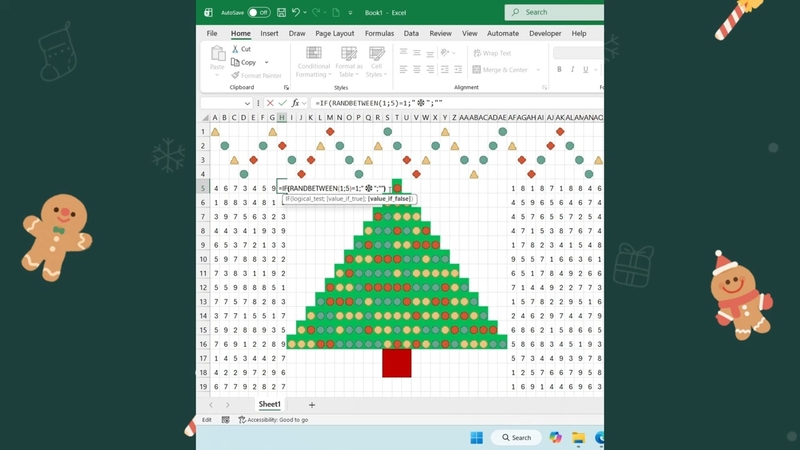The image size is (800, 450).
Task: Click the Bottom Align icon
Action: 430,53
